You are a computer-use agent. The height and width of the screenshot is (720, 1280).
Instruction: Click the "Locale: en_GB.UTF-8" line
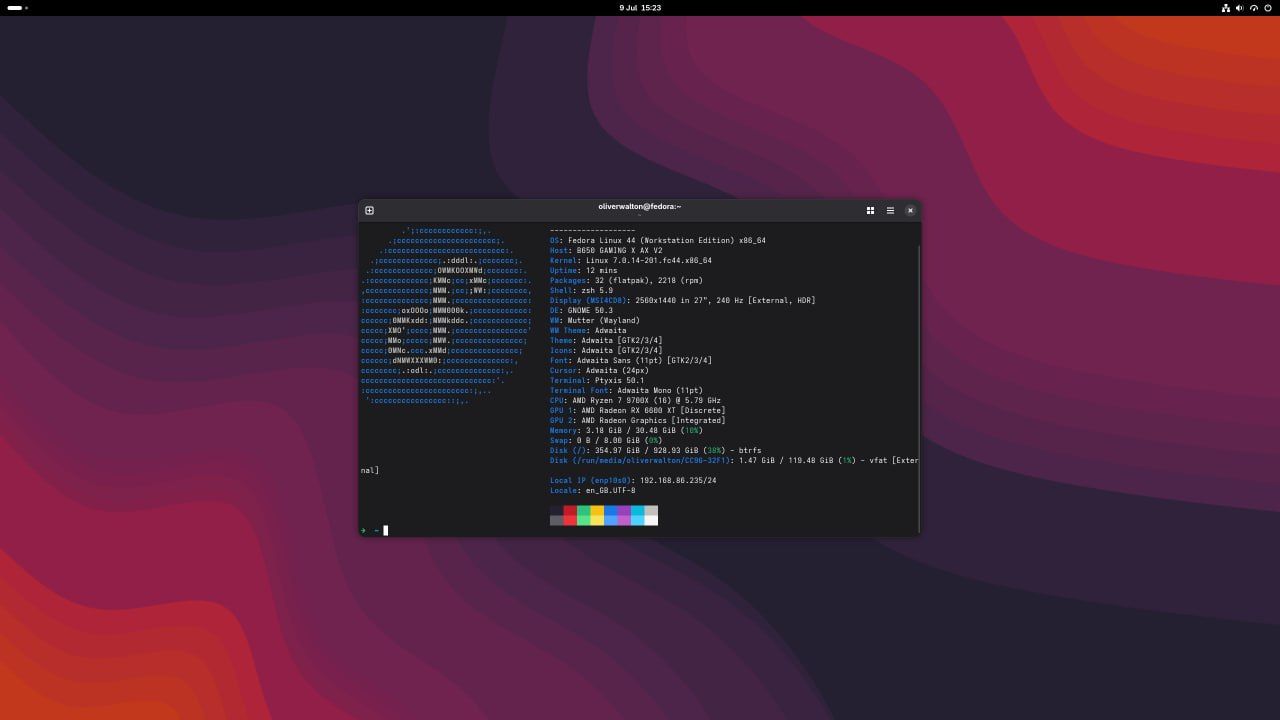click(592, 490)
